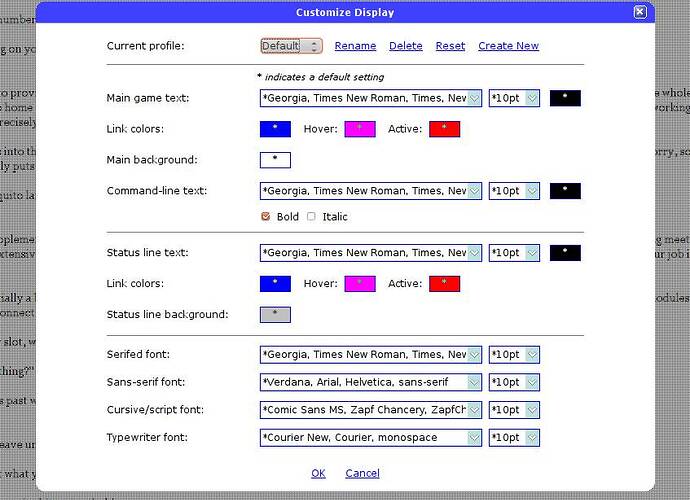Open the Typewriter font size dropdown
The image size is (690, 500).
pos(514,438)
